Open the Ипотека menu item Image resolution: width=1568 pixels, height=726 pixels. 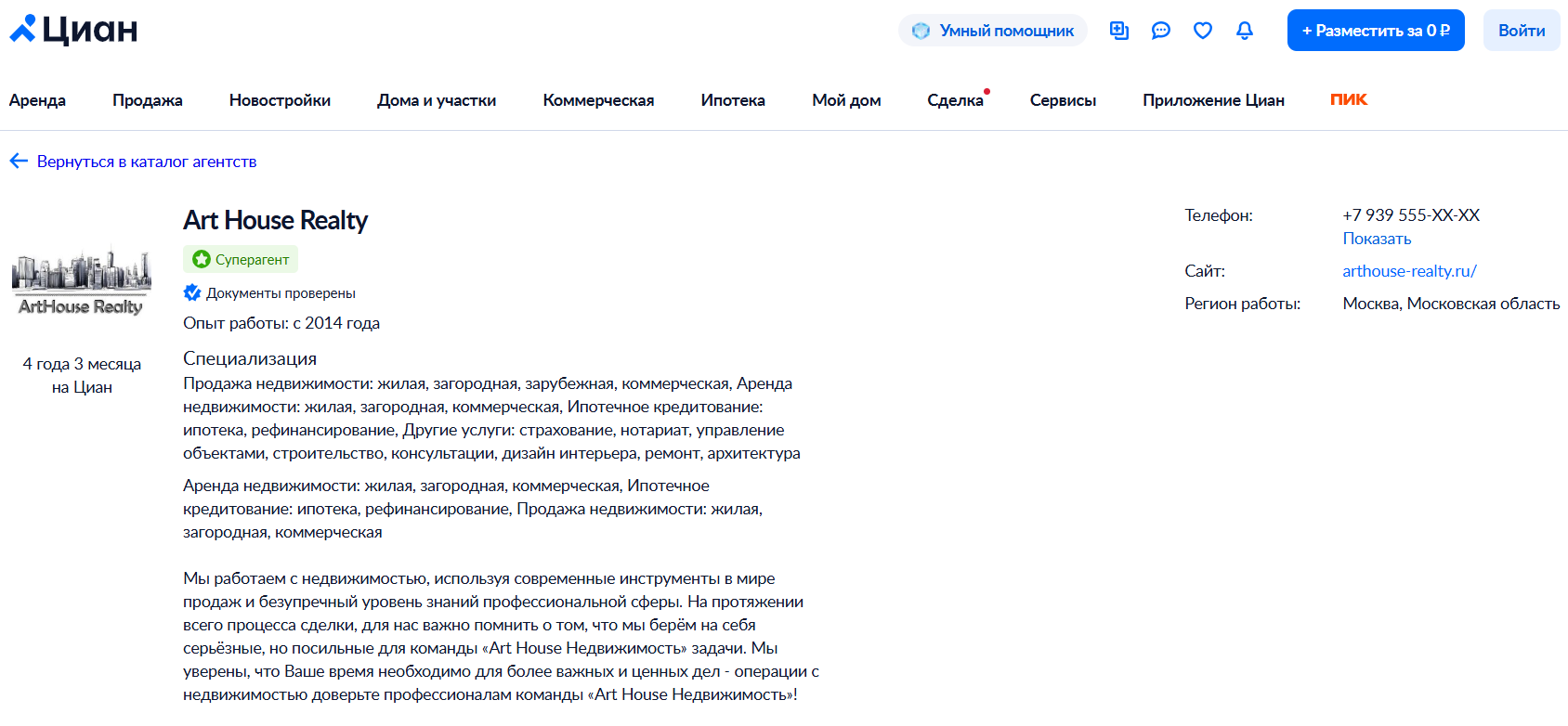point(733,100)
